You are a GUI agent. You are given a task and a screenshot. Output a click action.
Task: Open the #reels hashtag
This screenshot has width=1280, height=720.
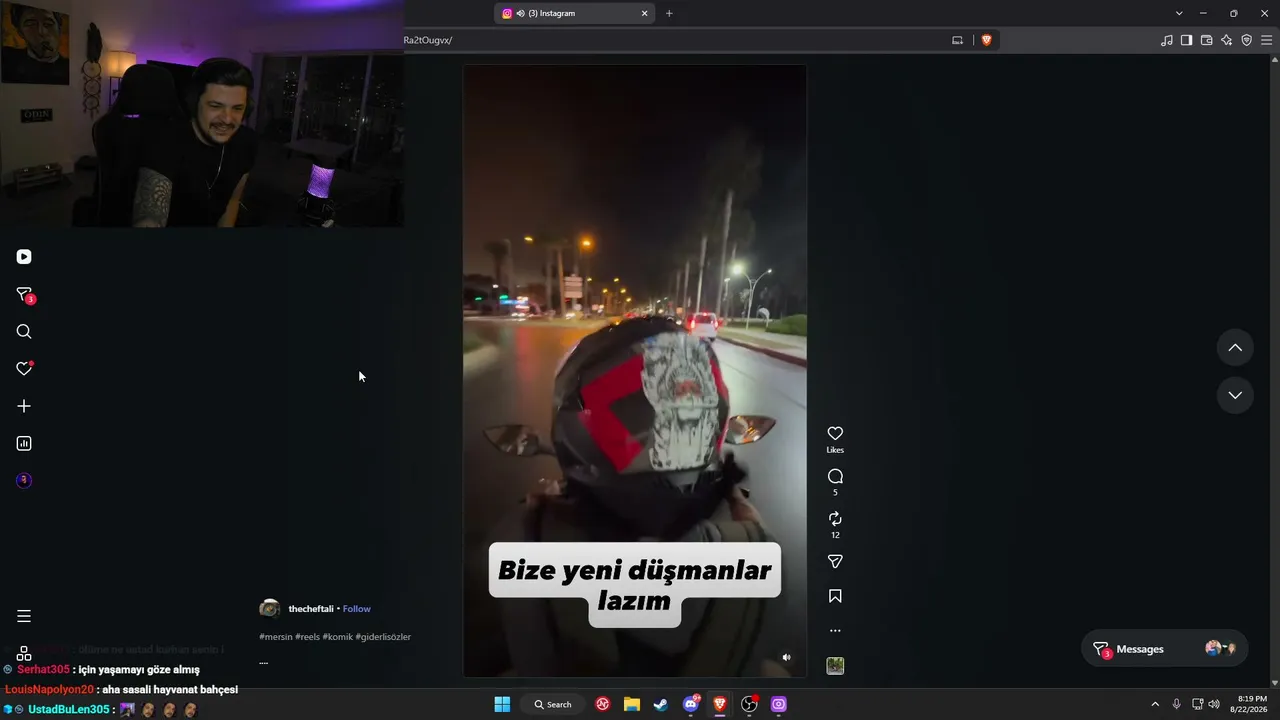tap(307, 637)
